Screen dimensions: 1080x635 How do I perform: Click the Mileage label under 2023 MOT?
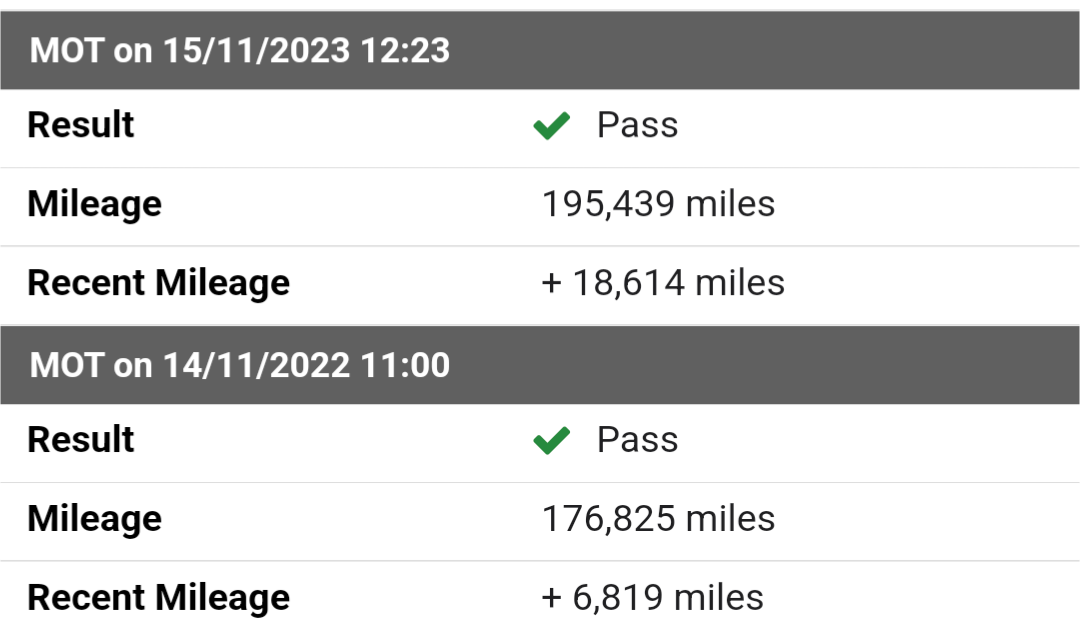[94, 205]
